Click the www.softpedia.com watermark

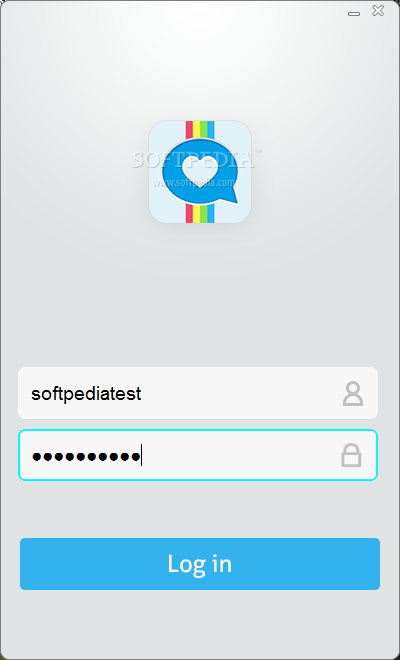[x=194, y=183]
